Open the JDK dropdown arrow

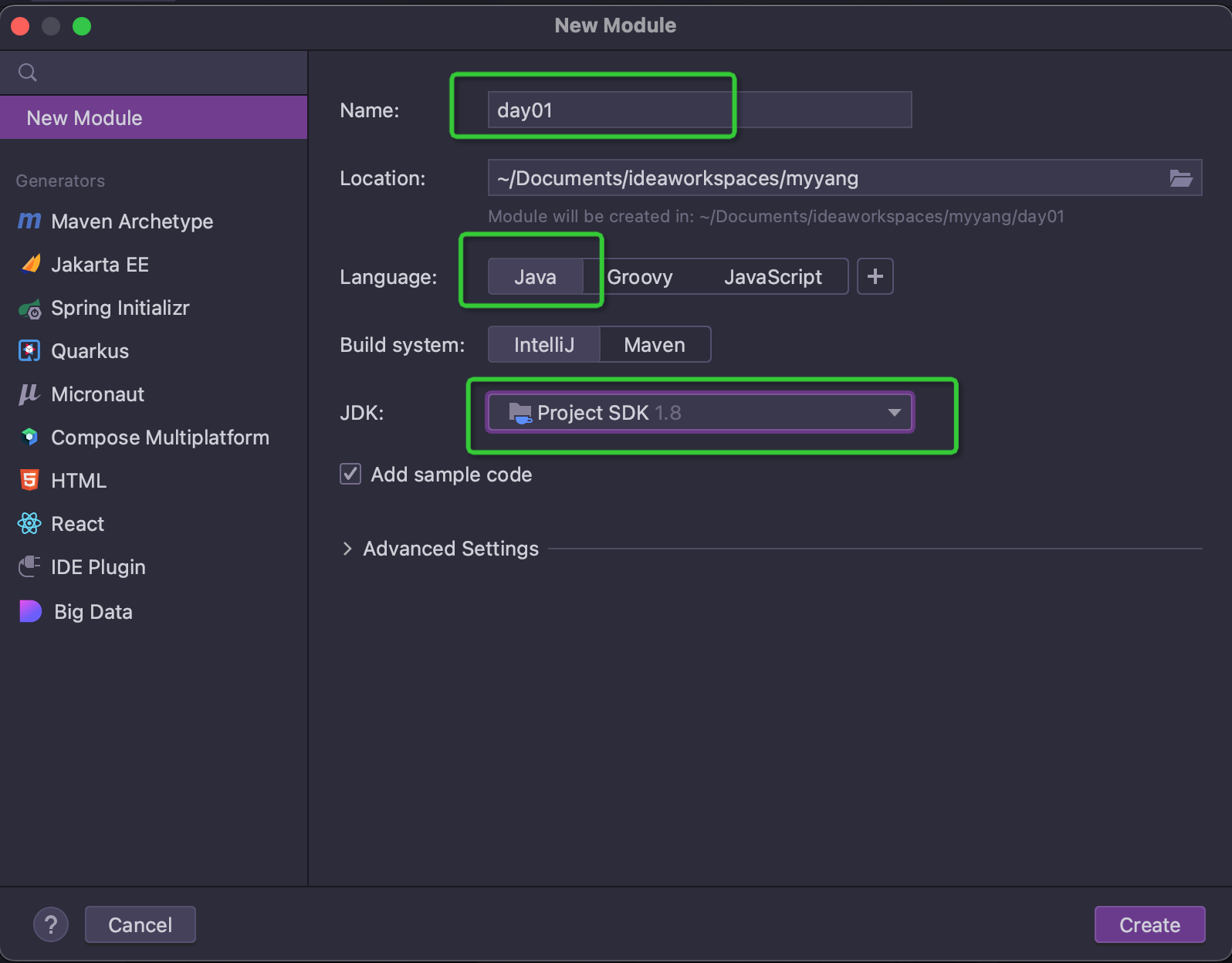pyautogui.click(x=894, y=413)
